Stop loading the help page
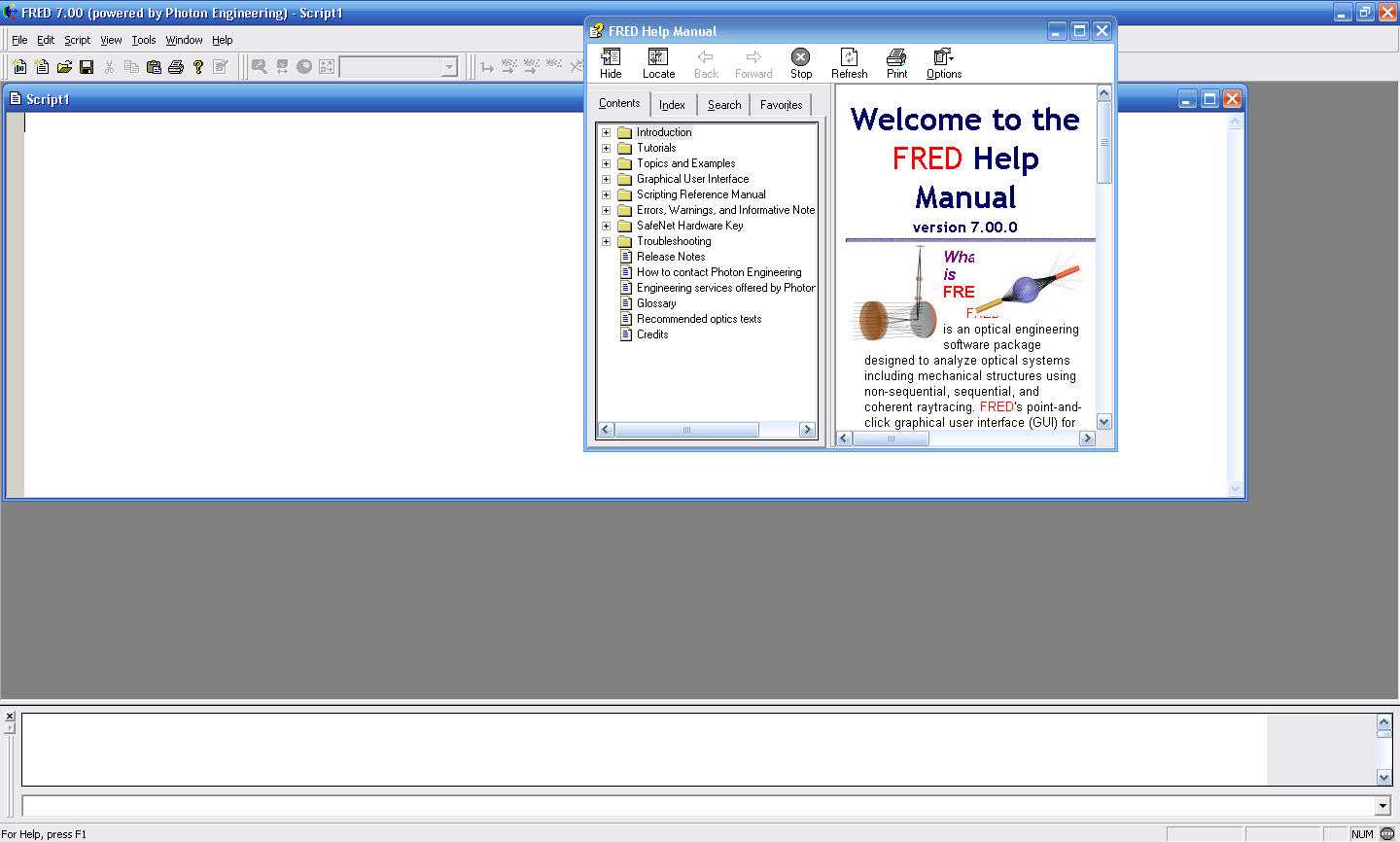This screenshot has height=842, width=1400. pyautogui.click(x=801, y=64)
